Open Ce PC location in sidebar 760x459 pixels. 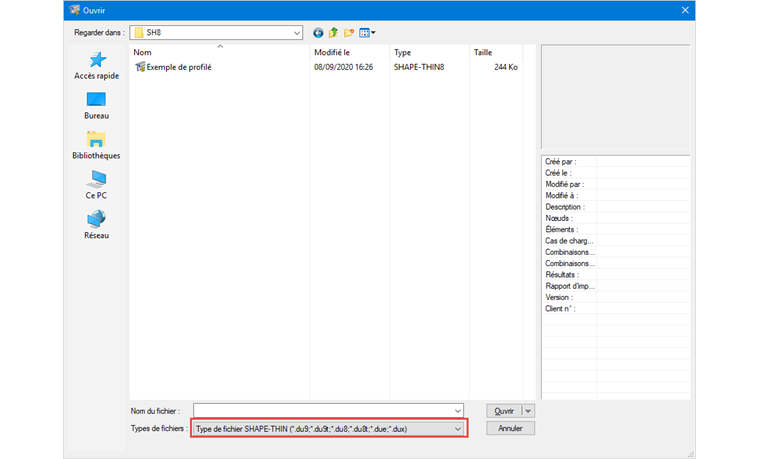pyautogui.click(x=96, y=185)
